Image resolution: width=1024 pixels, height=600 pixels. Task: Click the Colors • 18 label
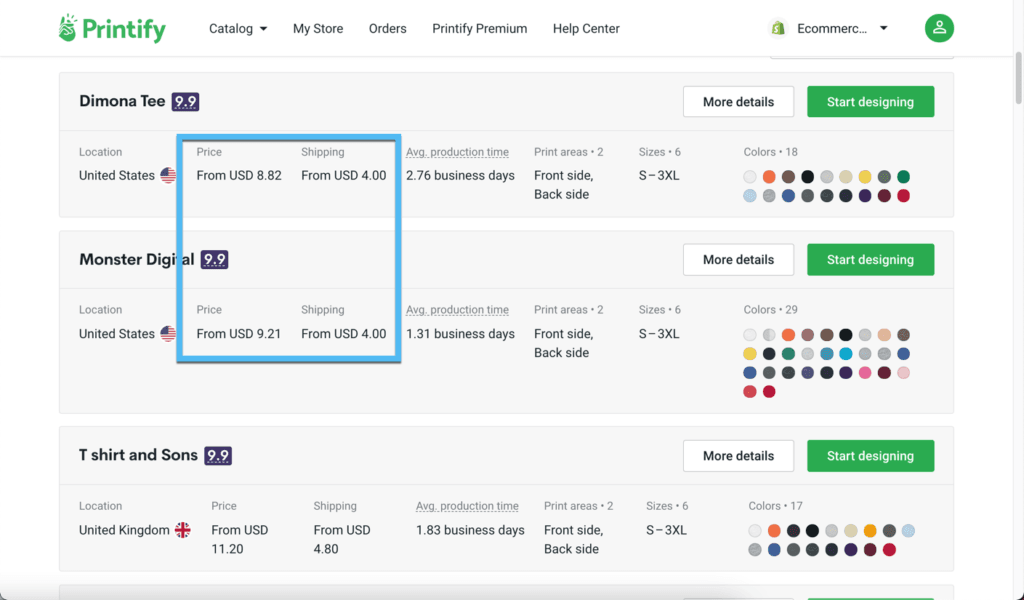click(x=771, y=152)
